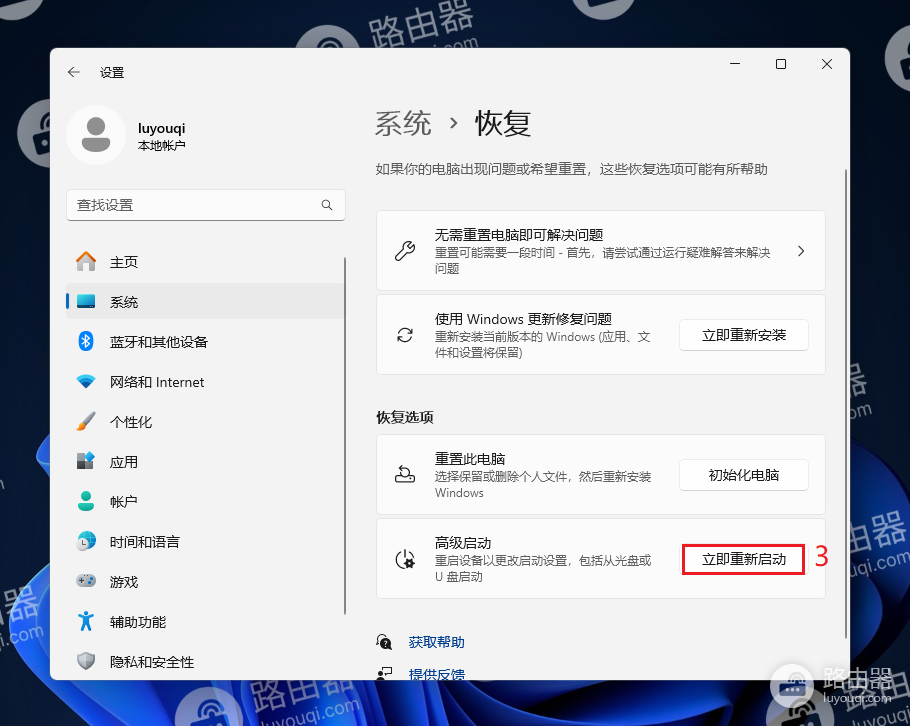Click the 应用 apps icon
The height and width of the screenshot is (726, 910).
(x=86, y=461)
